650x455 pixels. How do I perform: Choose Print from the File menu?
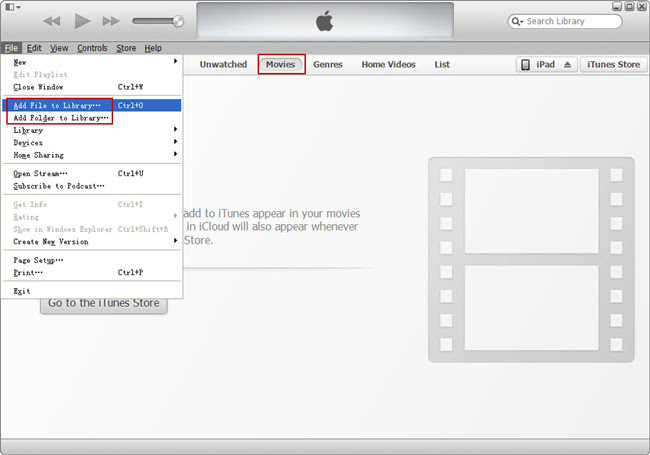pos(92,273)
